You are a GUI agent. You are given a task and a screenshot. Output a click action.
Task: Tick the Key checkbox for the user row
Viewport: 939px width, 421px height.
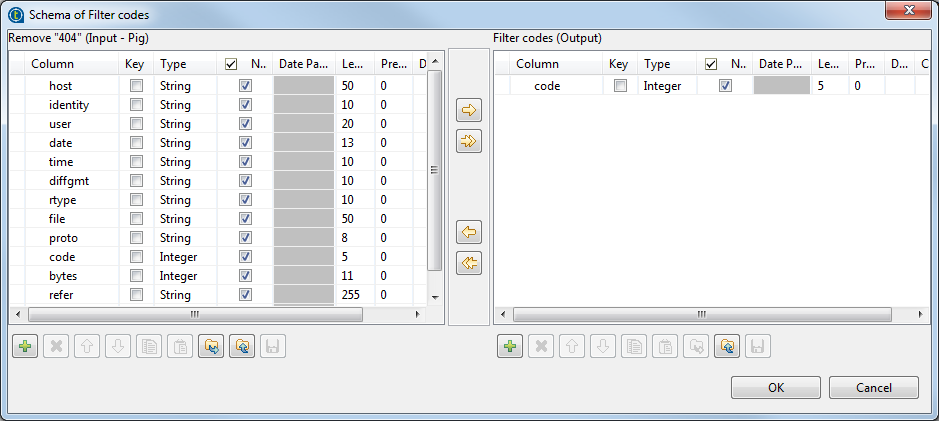137,124
